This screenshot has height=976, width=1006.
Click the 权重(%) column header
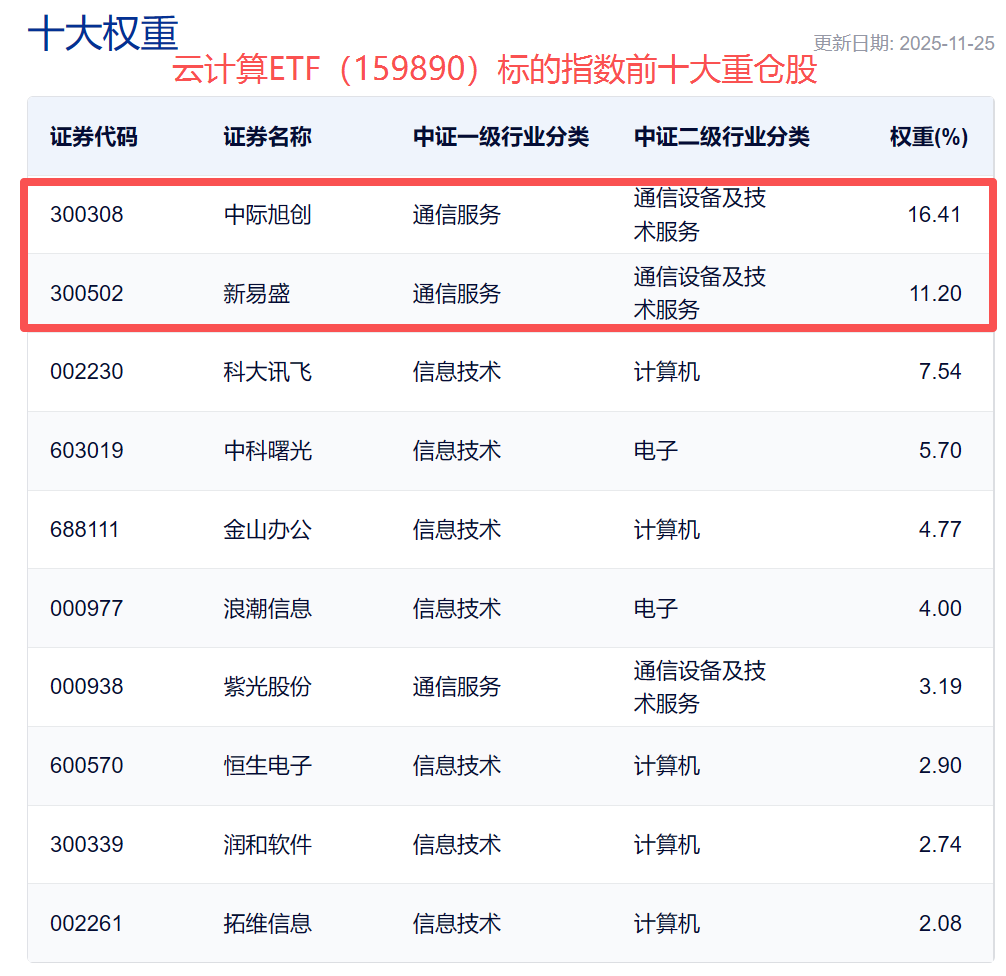pyautogui.click(x=928, y=137)
